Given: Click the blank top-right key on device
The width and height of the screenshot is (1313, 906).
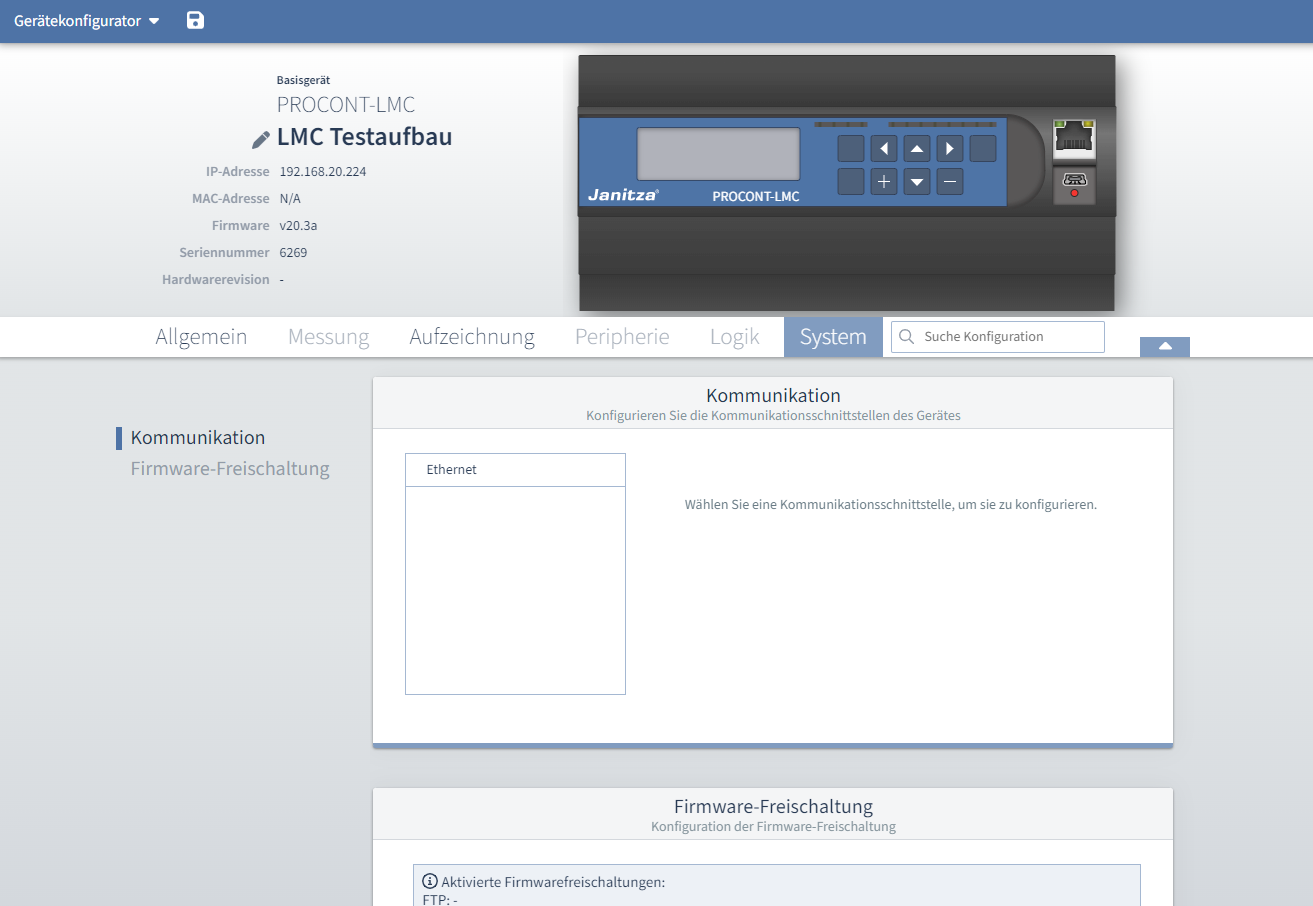Looking at the screenshot, I should (x=983, y=149).
